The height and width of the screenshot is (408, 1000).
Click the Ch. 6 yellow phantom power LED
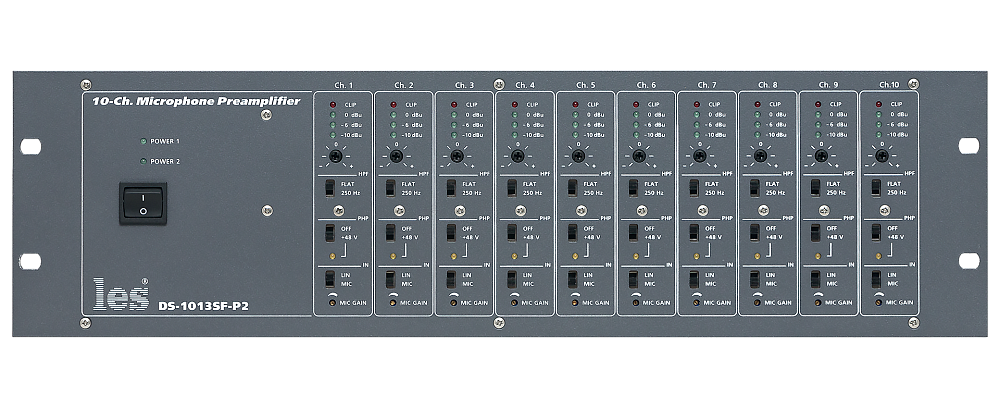[636, 256]
